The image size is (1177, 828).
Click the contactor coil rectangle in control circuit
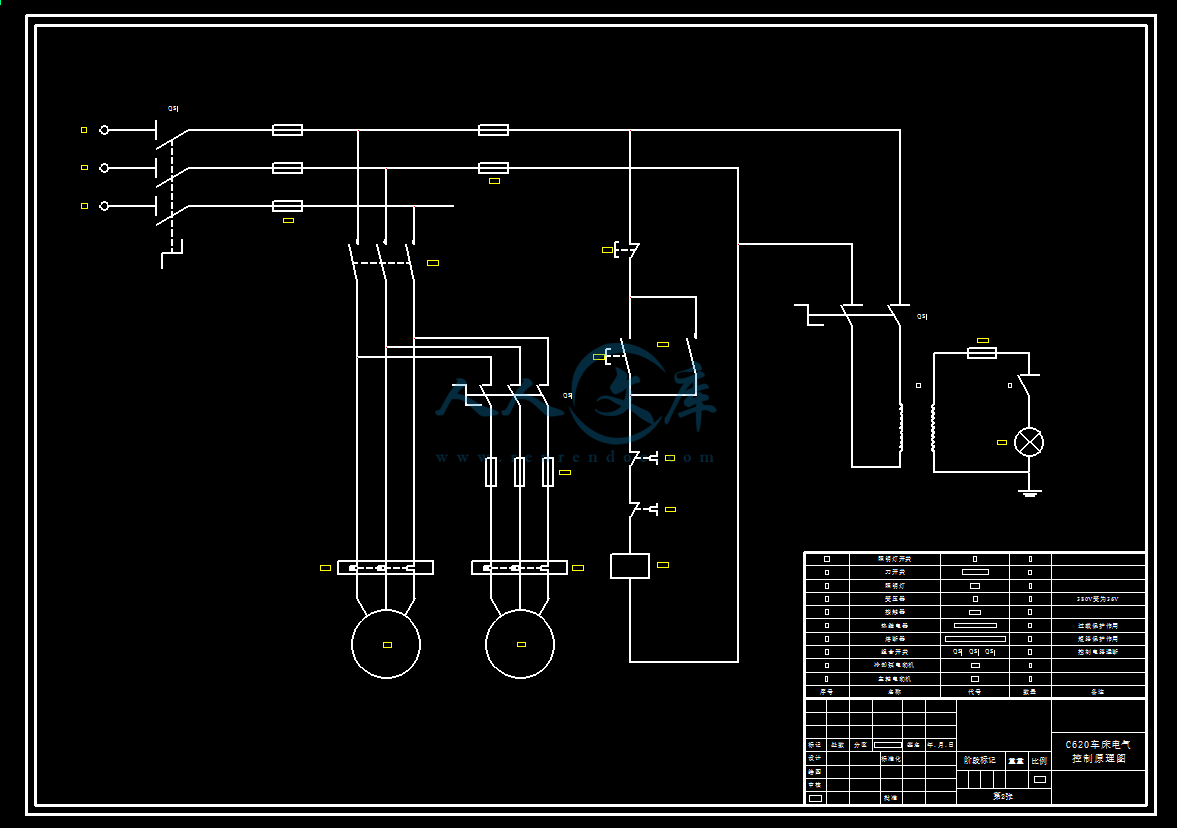630,565
